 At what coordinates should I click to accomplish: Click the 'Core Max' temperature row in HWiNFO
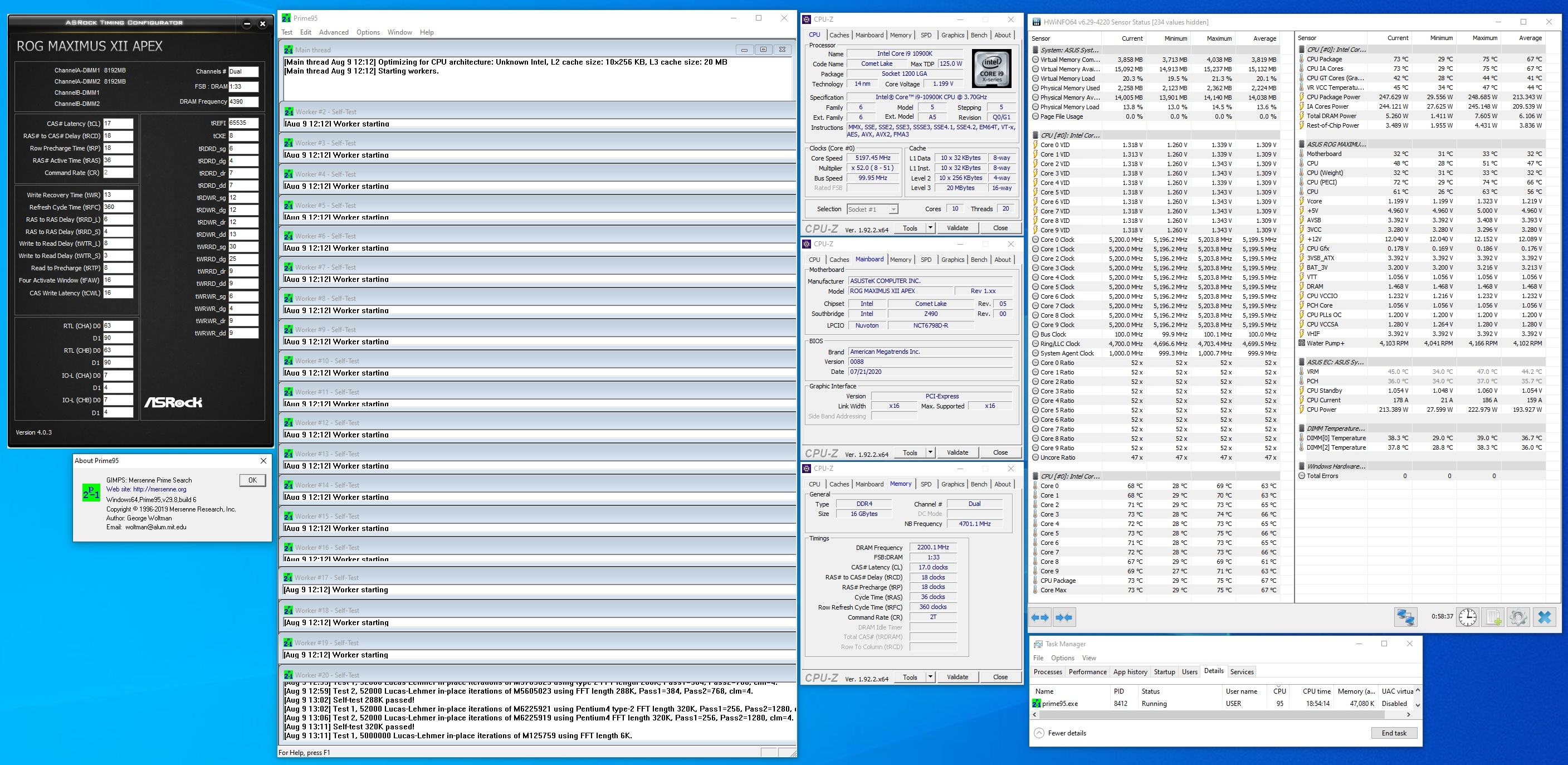1154,590
